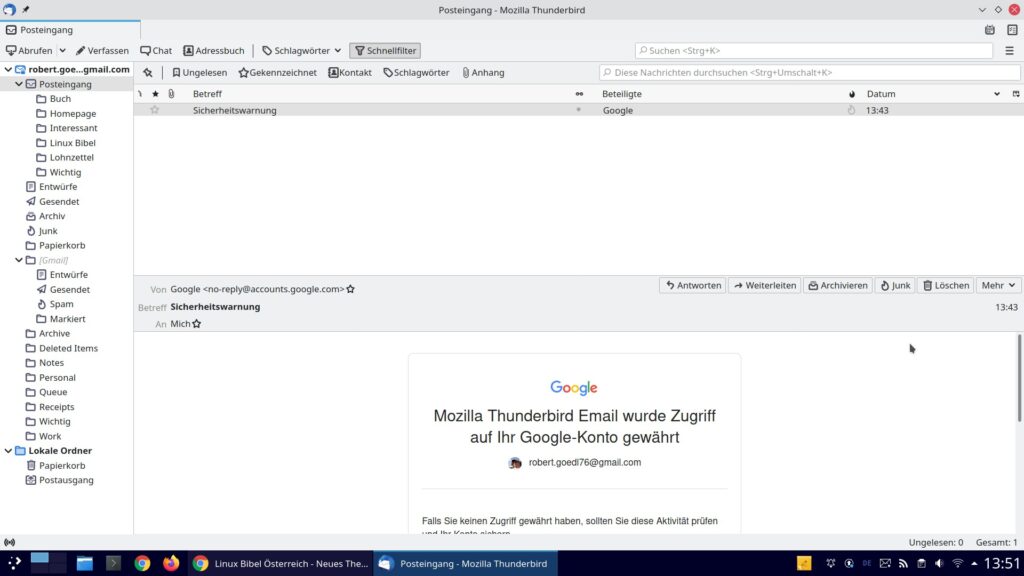
Task: Open the calendar icon in tab bar
Action: pos(990,30)
